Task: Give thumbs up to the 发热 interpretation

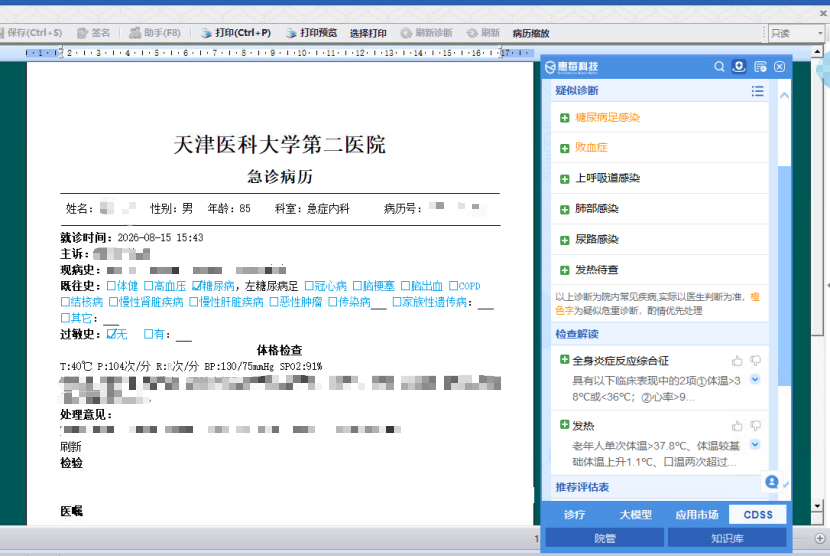Action: click(x=737, y=426)
